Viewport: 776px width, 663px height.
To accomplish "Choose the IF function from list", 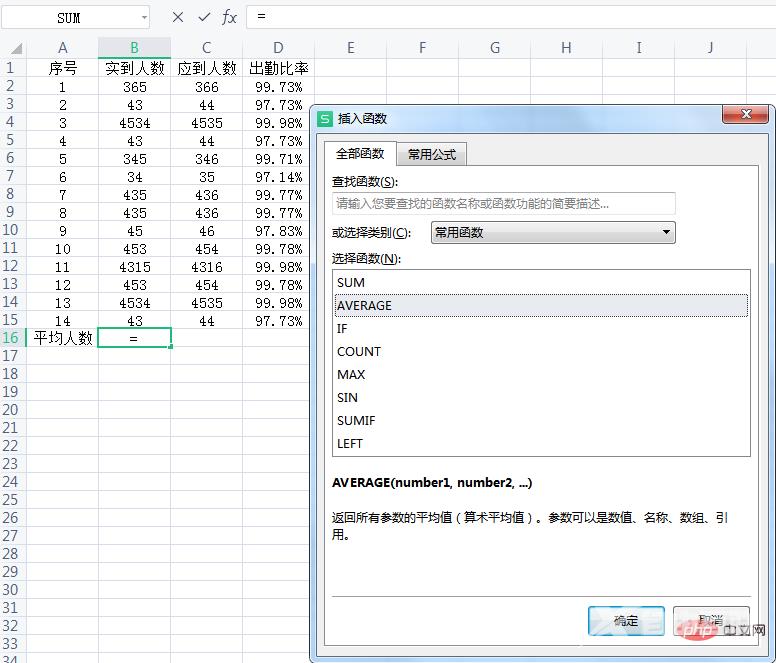I will pos(343,328).
